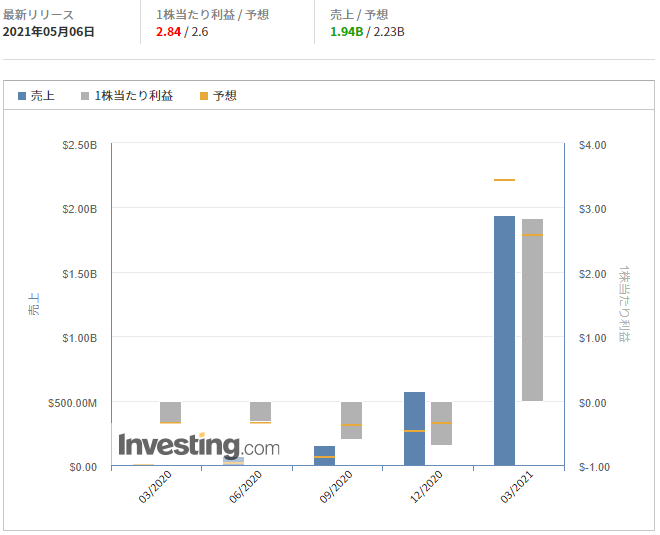
Task: Toggle the 1株当たり利益 legend entry
Action: coord(127,96)
